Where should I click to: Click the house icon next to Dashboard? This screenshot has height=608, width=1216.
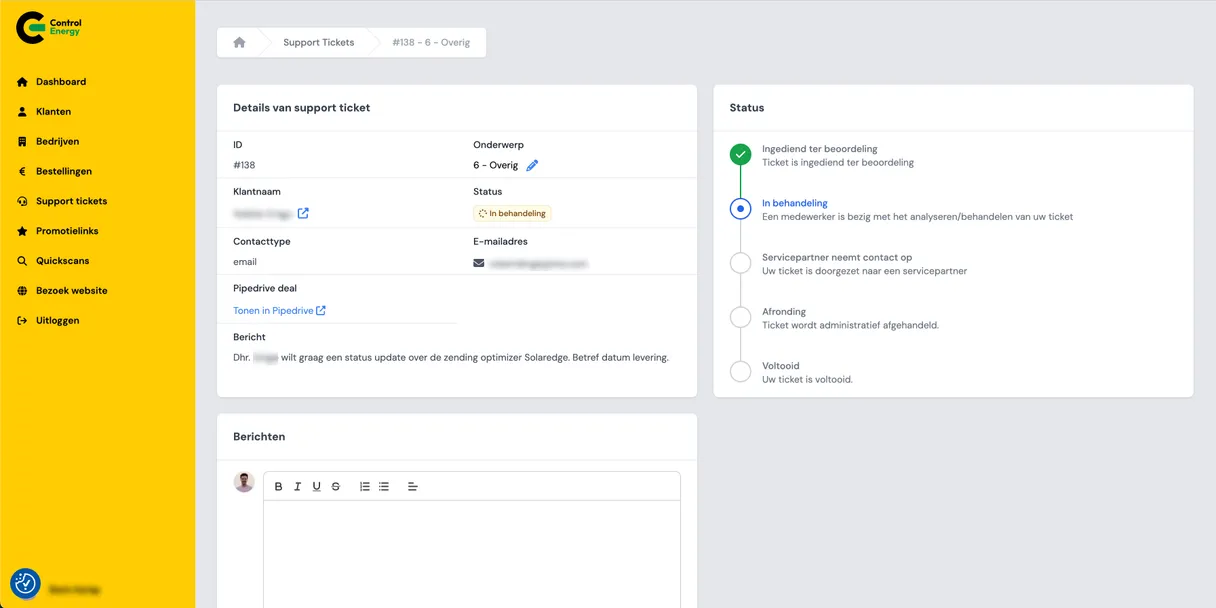pyautogui.click(x=22, y=82)
